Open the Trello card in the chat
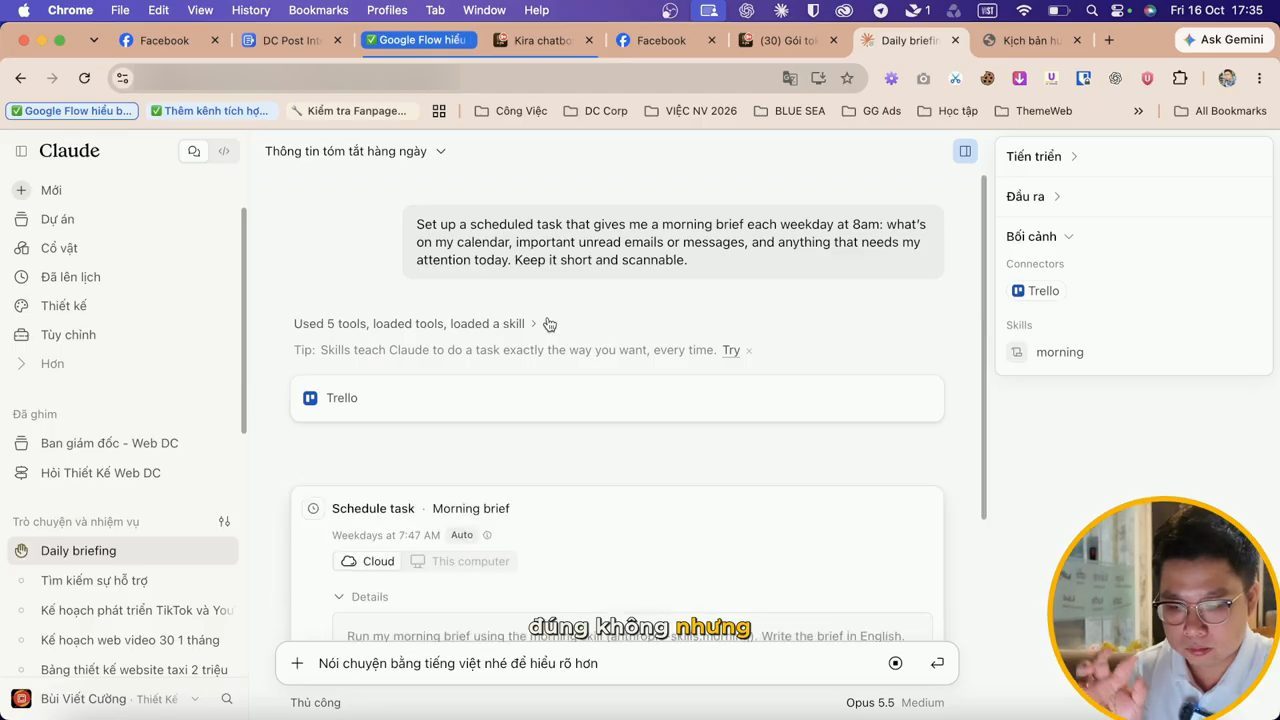This screenshot has width=1280, height=720. (617, 398)
